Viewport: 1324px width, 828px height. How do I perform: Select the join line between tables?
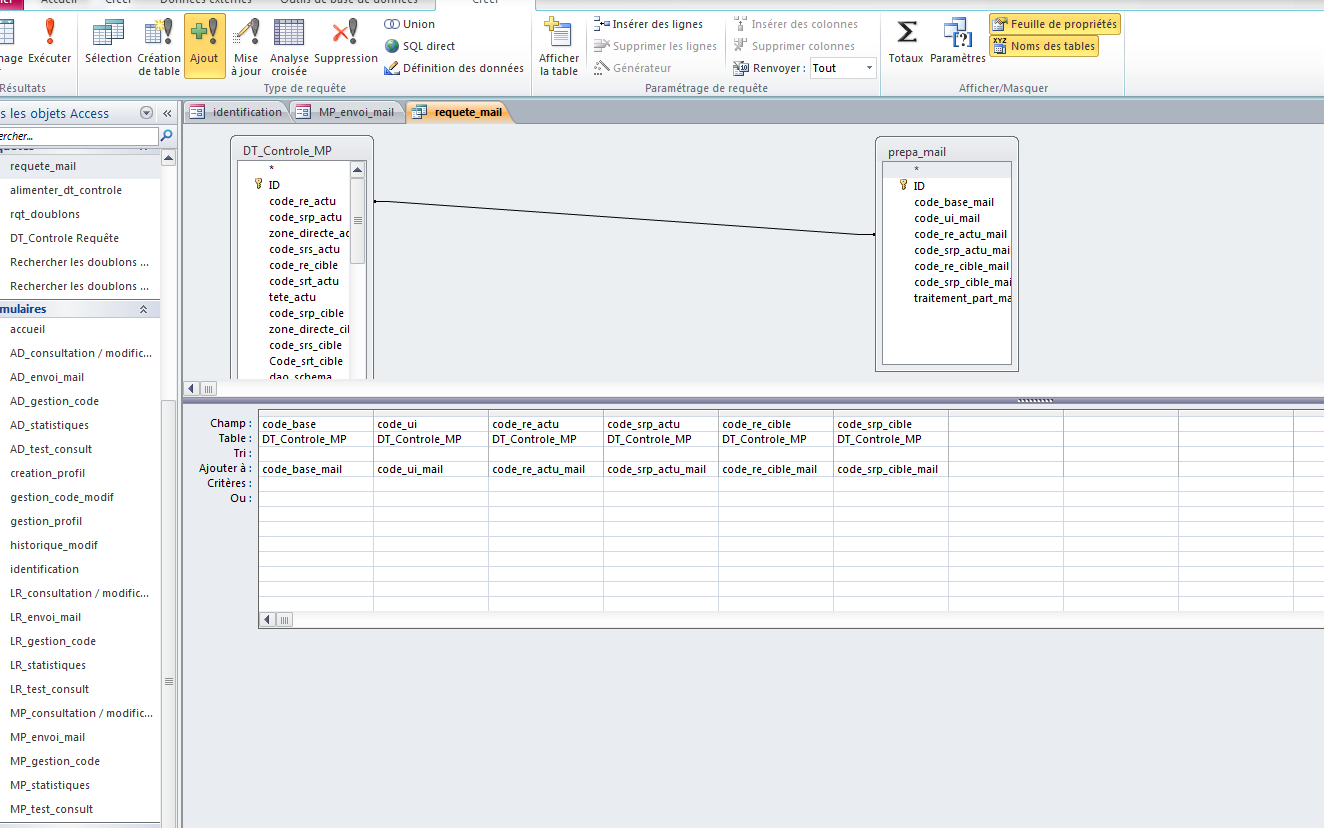(625, 218)
